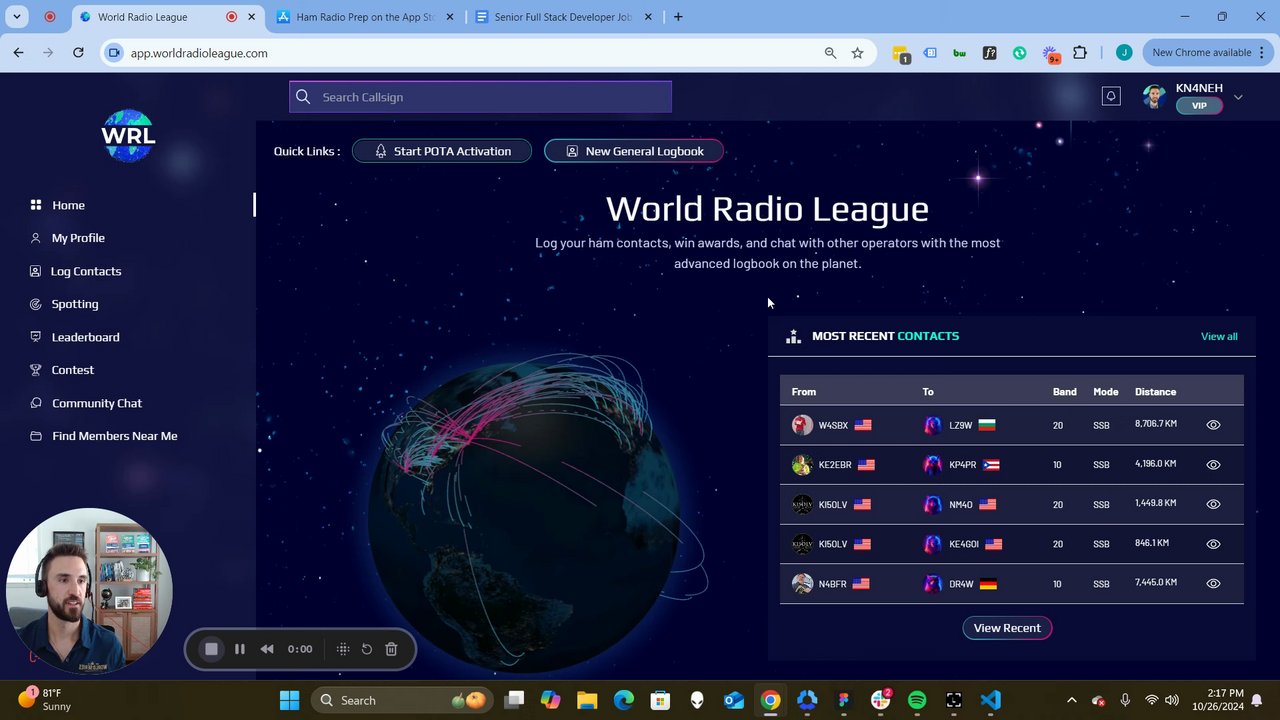
Task: Open the f? font finder extension
Action: pyautogui.click(x=990, y=53)
